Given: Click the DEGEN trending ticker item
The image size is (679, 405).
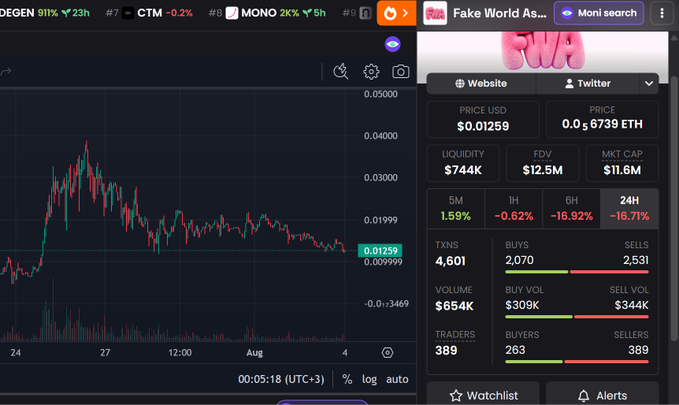Looking at the screenshot, I should point(45,13).
